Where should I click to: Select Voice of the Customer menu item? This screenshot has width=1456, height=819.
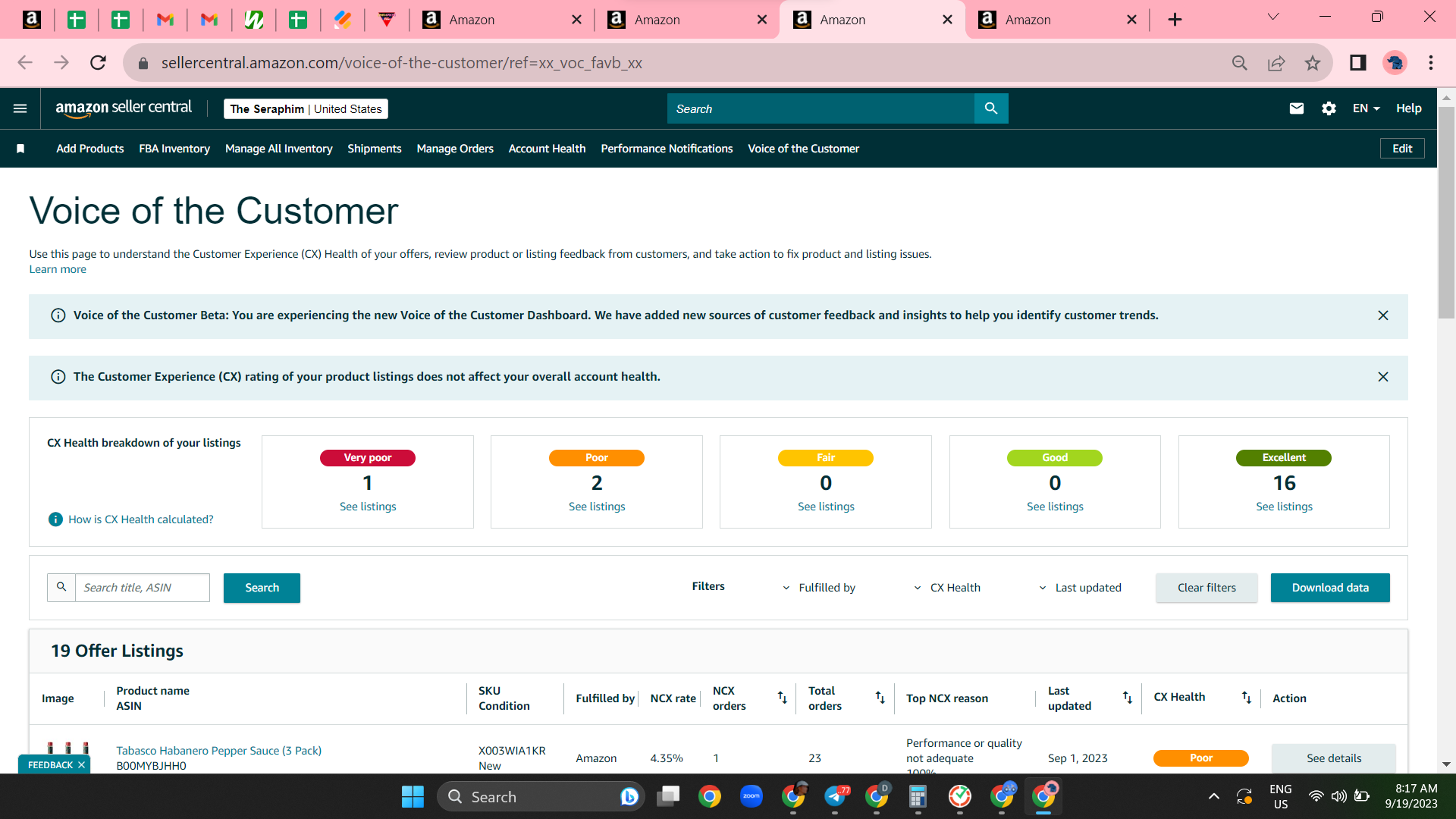coord(804,149)
